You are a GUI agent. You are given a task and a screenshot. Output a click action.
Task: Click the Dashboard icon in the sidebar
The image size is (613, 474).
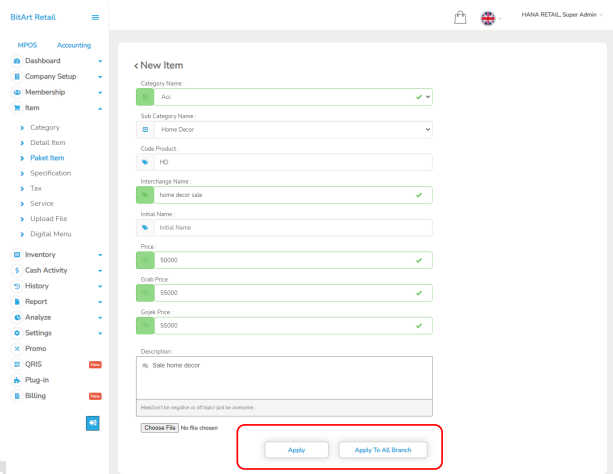17,61
